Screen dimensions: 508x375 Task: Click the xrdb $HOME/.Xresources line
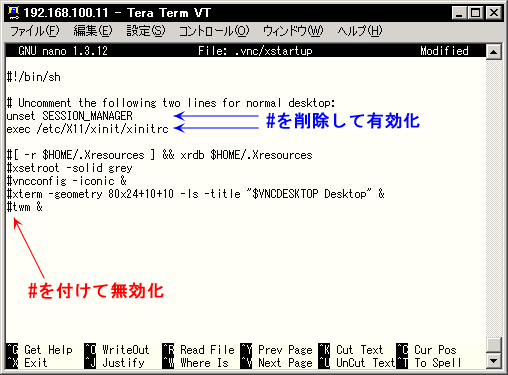pos(159,155)
